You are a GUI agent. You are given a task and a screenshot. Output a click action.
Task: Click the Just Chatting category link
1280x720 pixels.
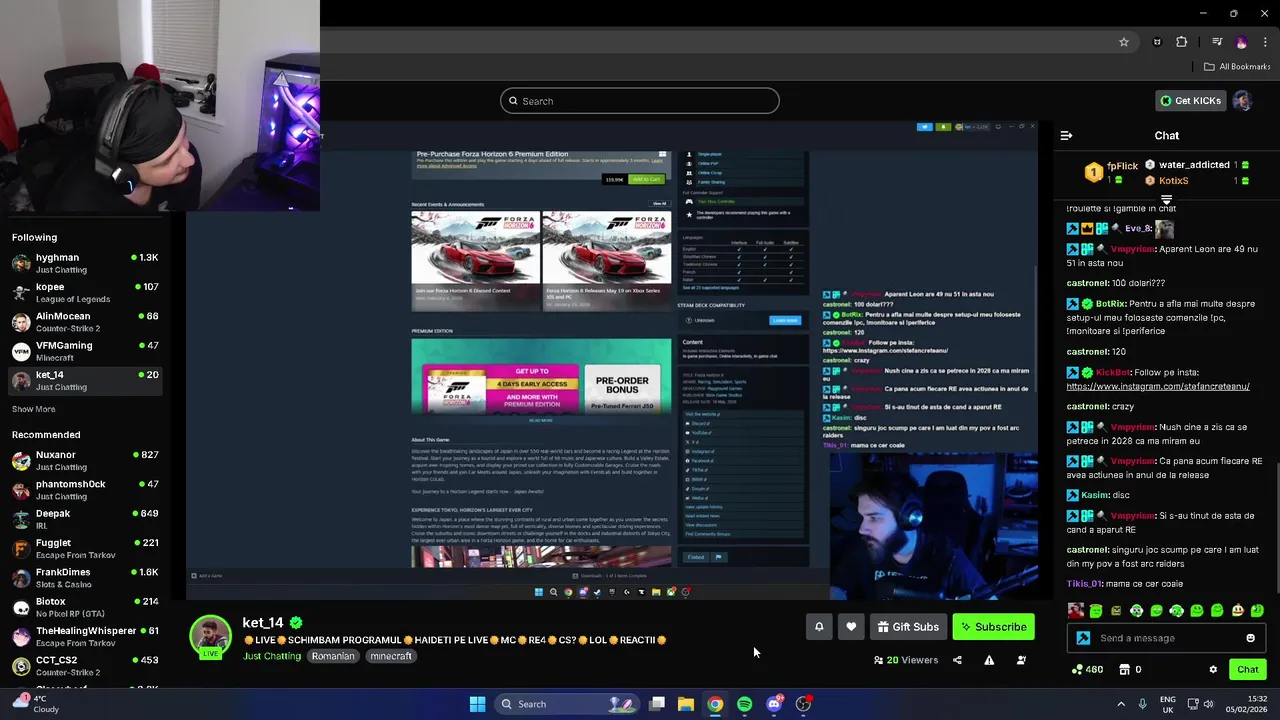[272, 656]
